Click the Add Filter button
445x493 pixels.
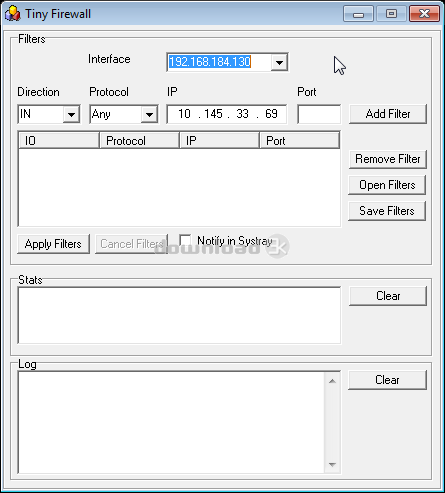click(x=388, y=114)
